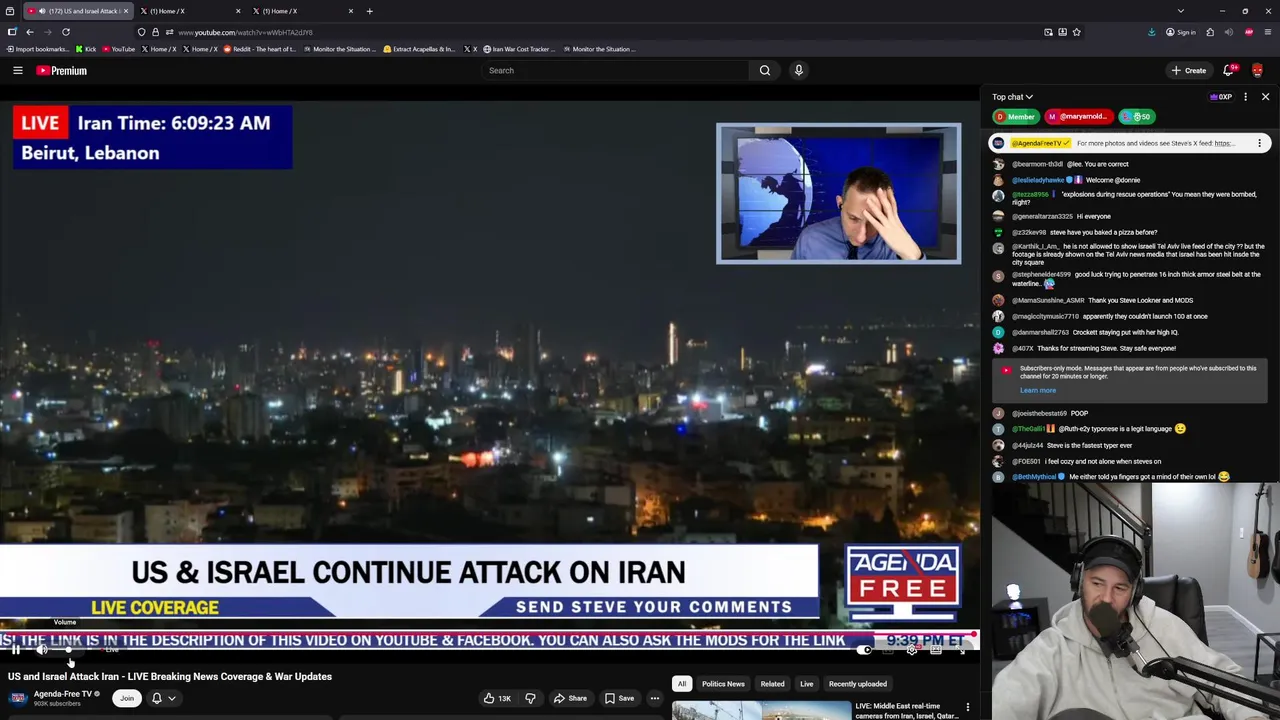Viewport: 1280px width, 720px height.
Task: Expand the notification bell dropdown for channel
Action: click(x=164, y=698)
